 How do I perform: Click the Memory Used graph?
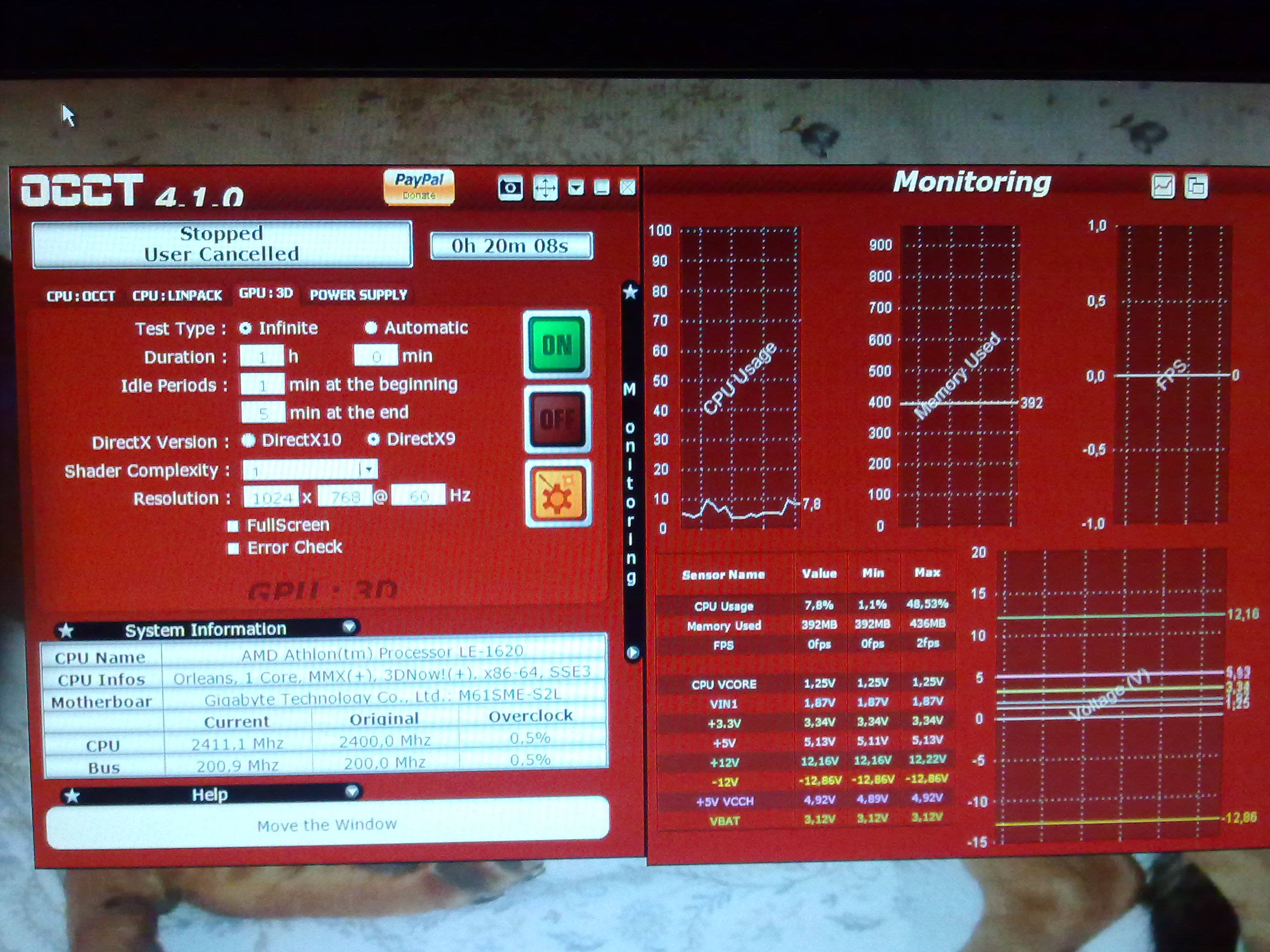pos(958,375)
